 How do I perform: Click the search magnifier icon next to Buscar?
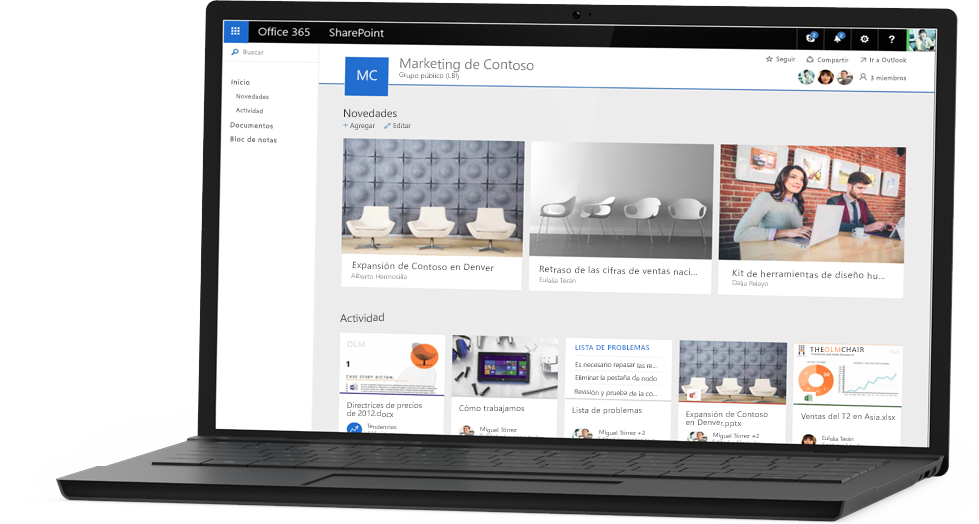235,52
